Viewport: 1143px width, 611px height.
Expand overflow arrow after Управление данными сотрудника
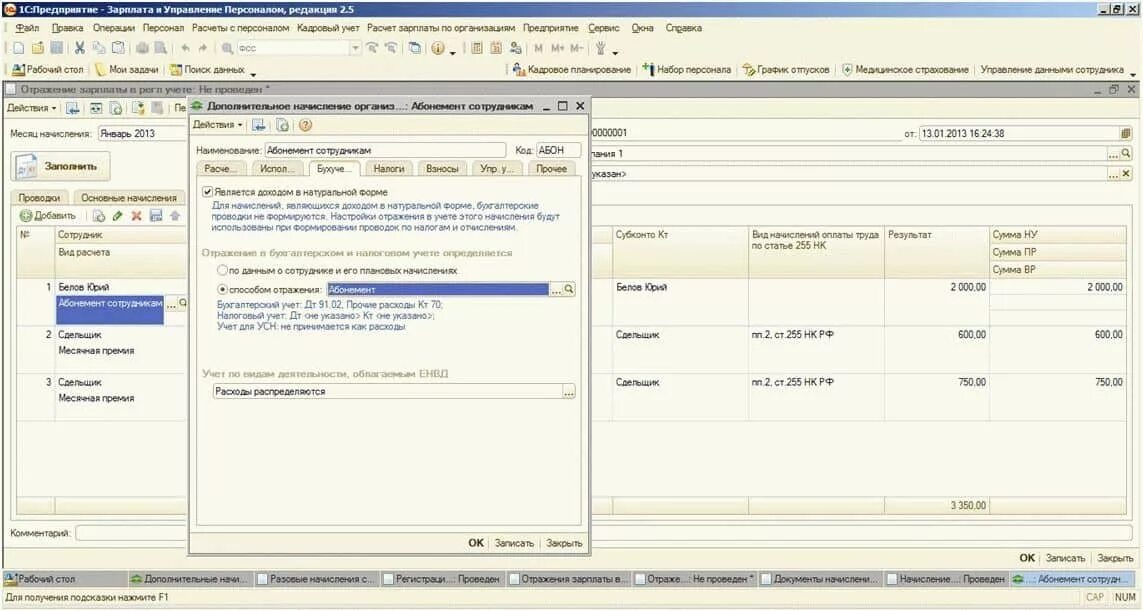coord(1133,73)
